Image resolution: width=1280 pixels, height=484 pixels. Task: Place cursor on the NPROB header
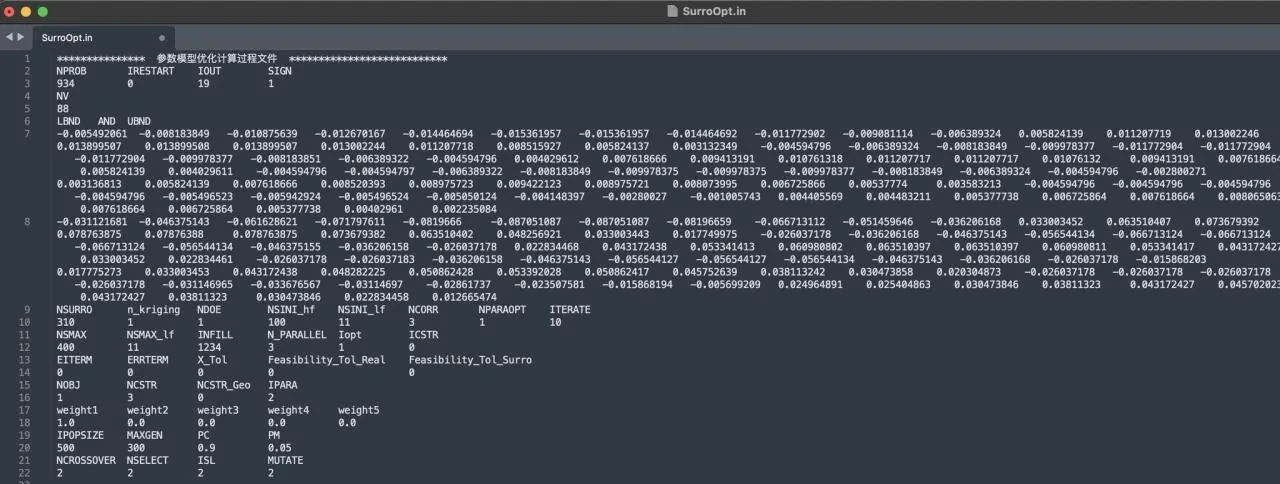72,72
